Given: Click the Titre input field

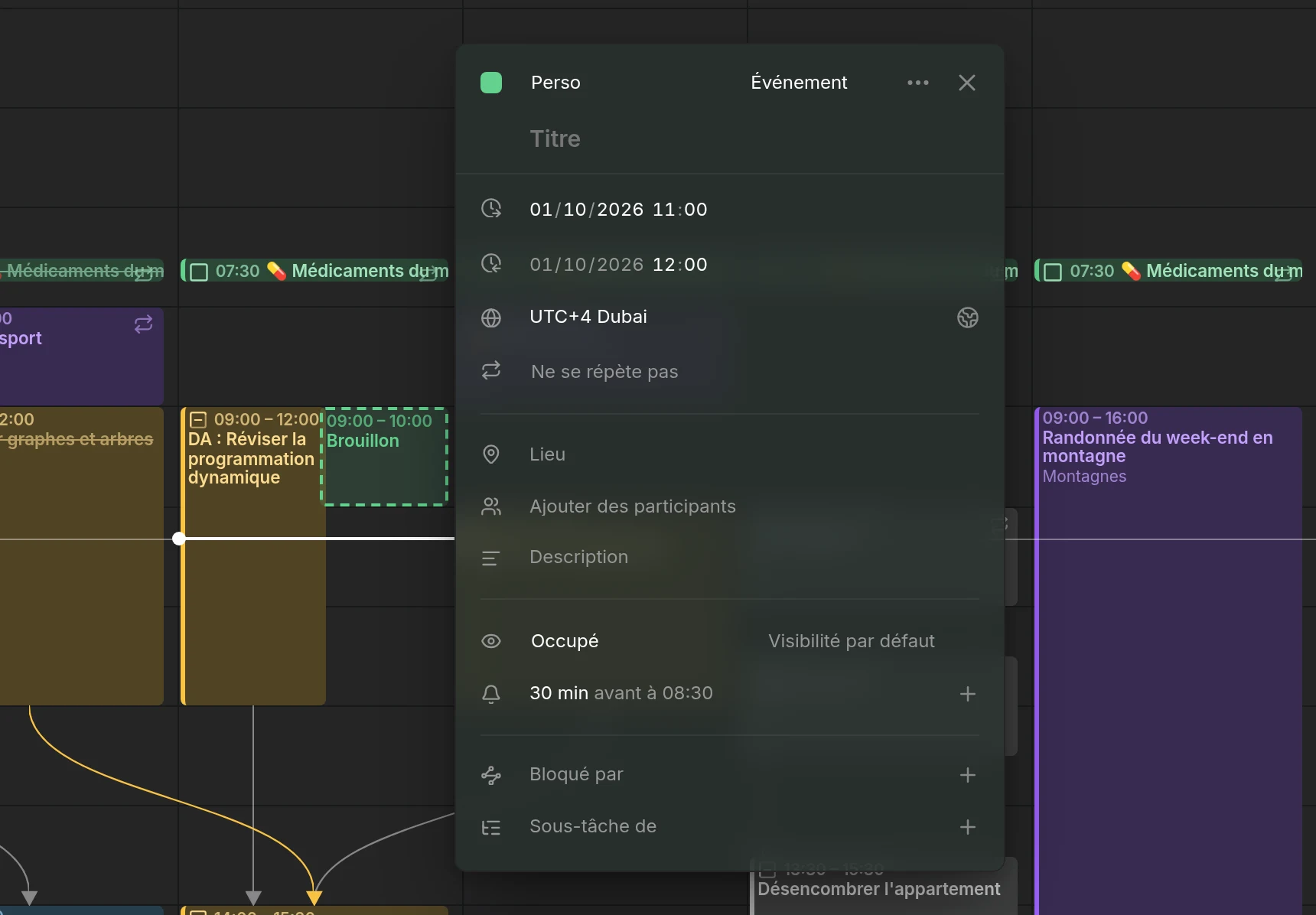Looking at the screenshot, I should coord(729,139).
